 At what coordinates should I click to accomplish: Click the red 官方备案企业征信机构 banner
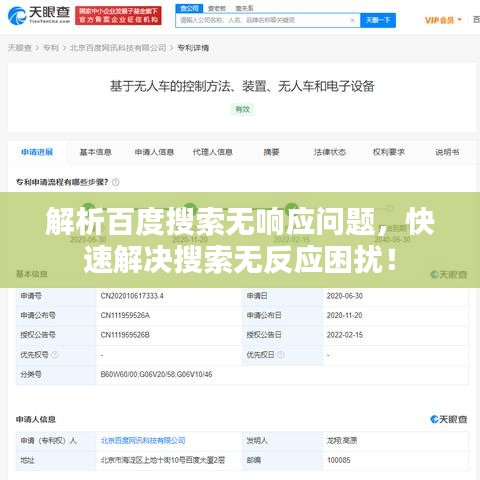pos(118,15)
